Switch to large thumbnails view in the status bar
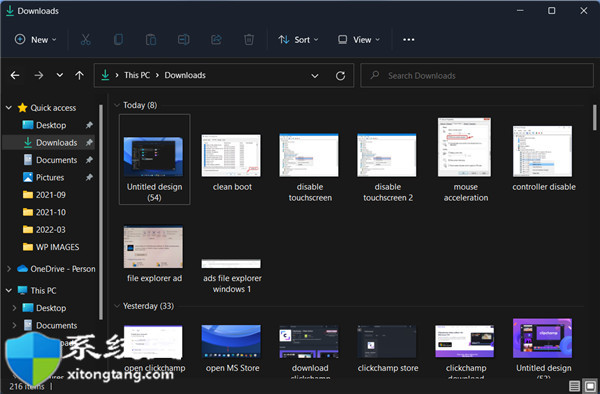 [590, 386]
